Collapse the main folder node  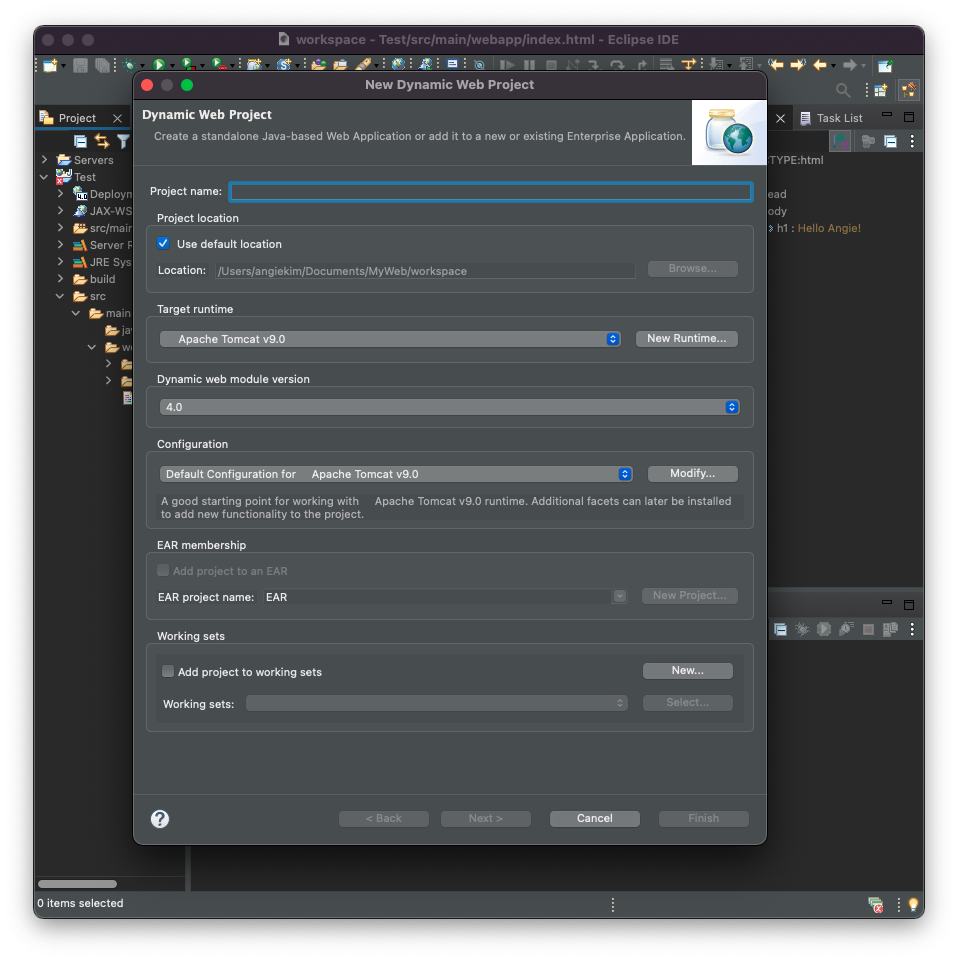coord(76,313)
